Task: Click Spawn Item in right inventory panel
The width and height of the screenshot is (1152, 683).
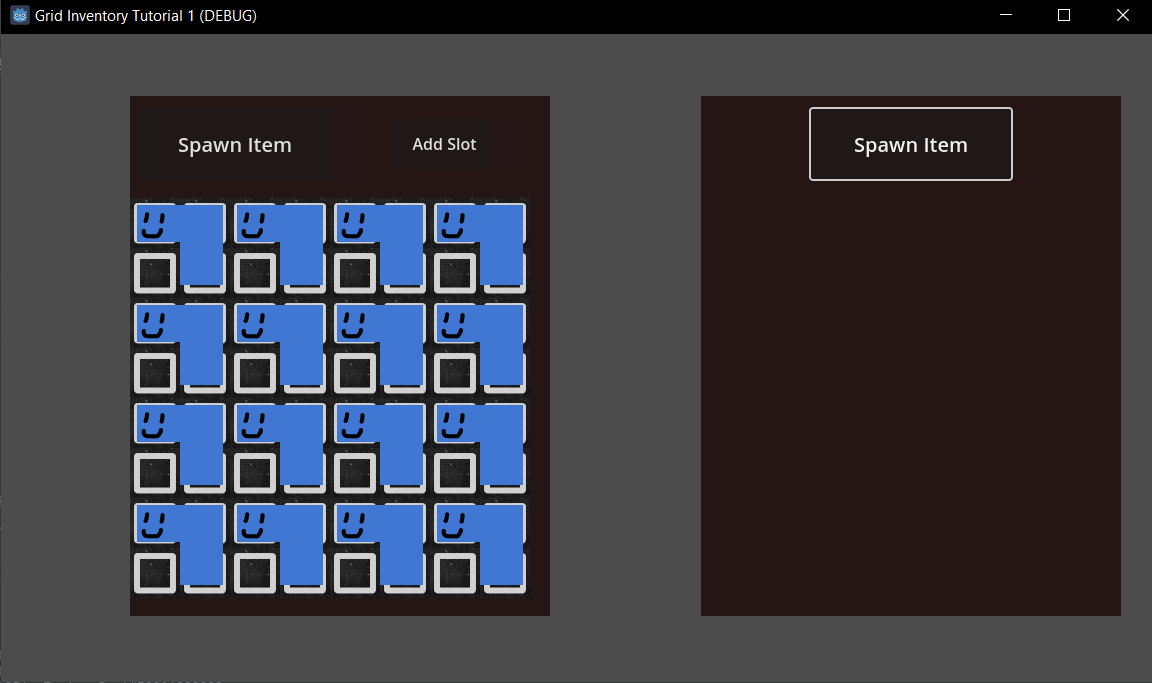Action: tap(910, 145)
